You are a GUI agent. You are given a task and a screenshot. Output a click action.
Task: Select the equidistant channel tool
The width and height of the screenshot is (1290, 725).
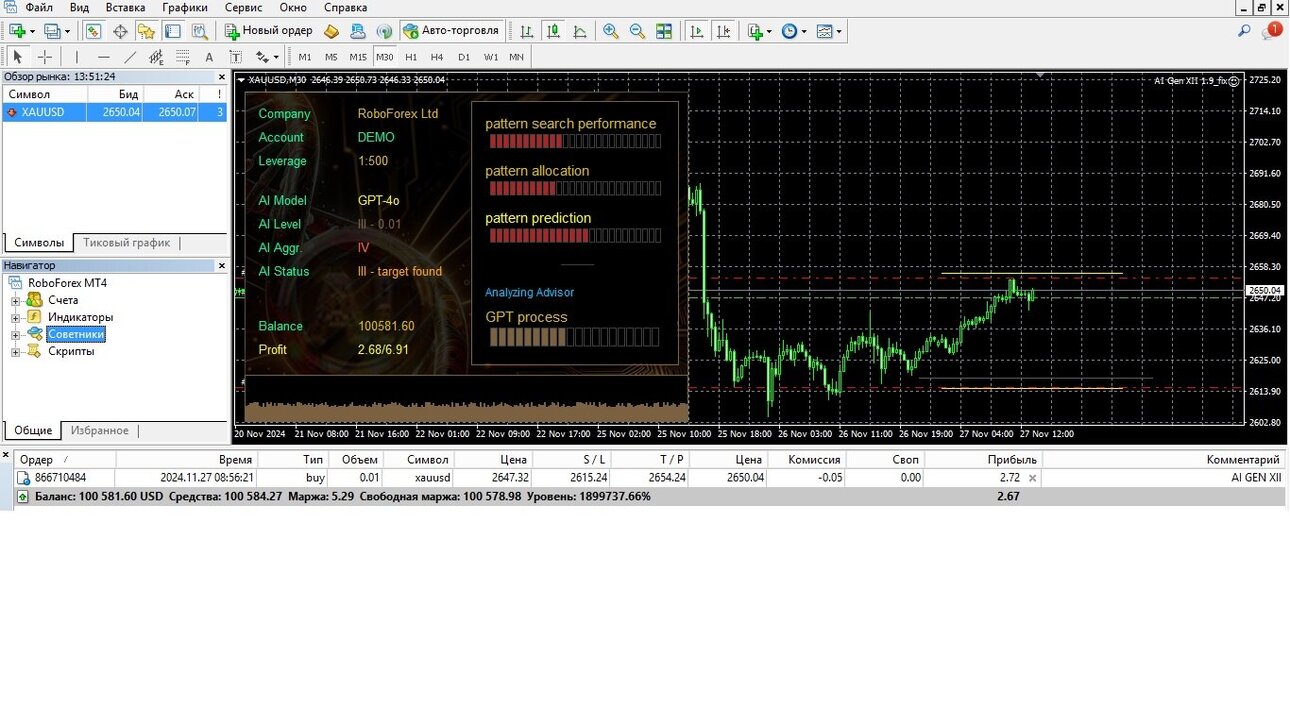point(156,57)
